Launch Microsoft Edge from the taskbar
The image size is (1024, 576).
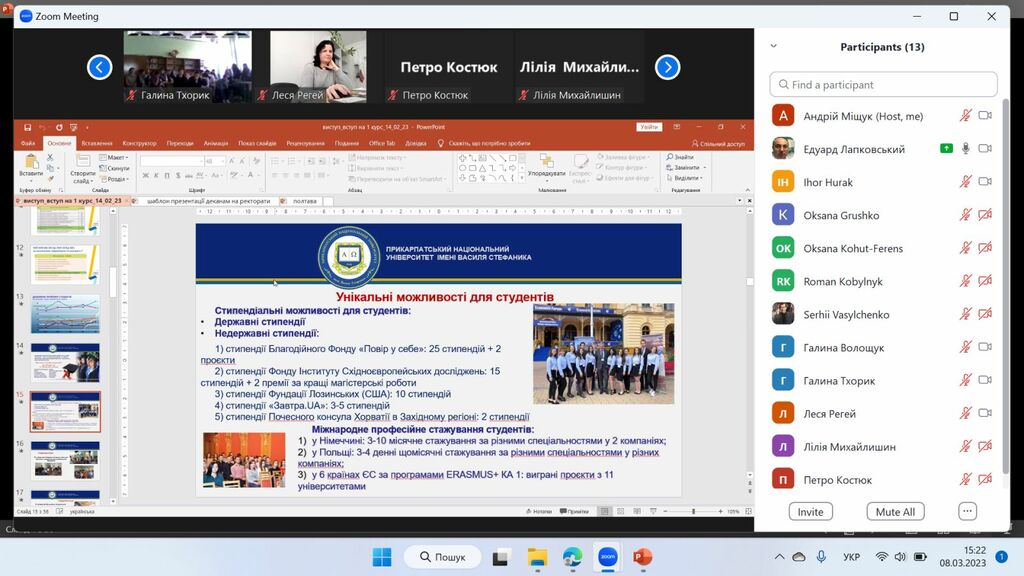[572, 557]
